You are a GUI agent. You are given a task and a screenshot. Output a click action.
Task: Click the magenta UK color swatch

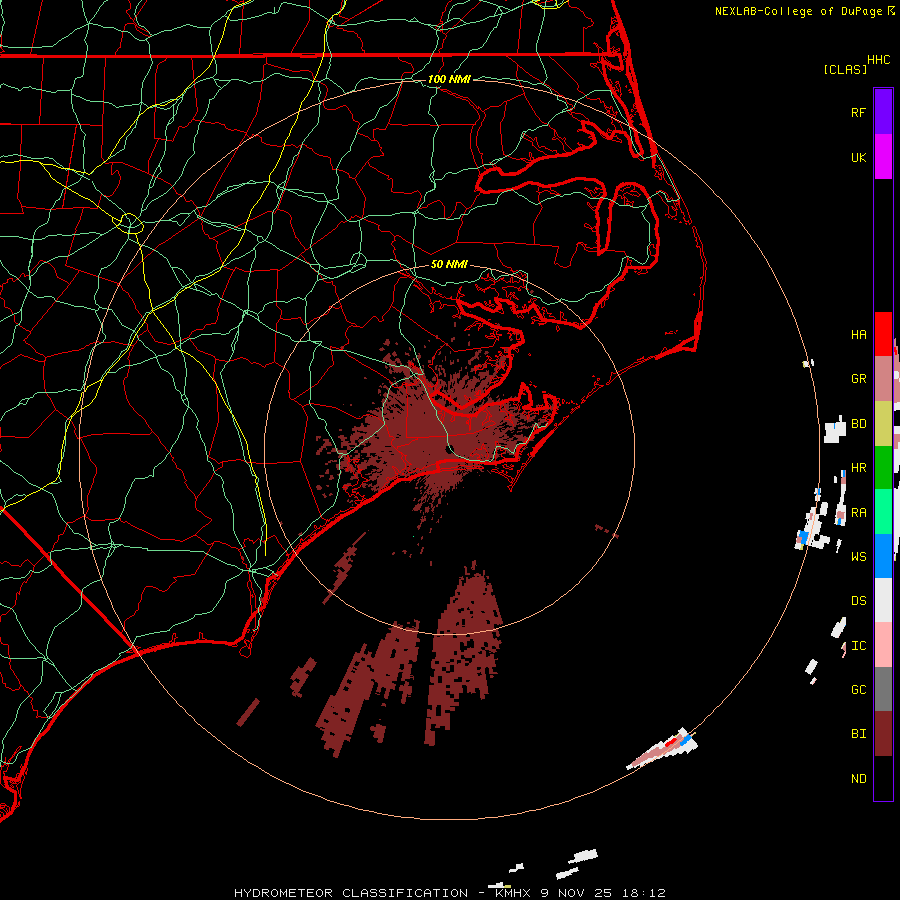883,157
